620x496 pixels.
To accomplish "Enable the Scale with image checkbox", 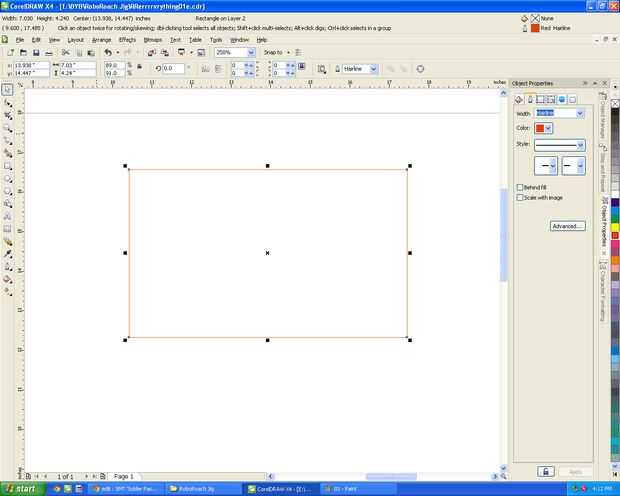I will (x=520, y=197).
